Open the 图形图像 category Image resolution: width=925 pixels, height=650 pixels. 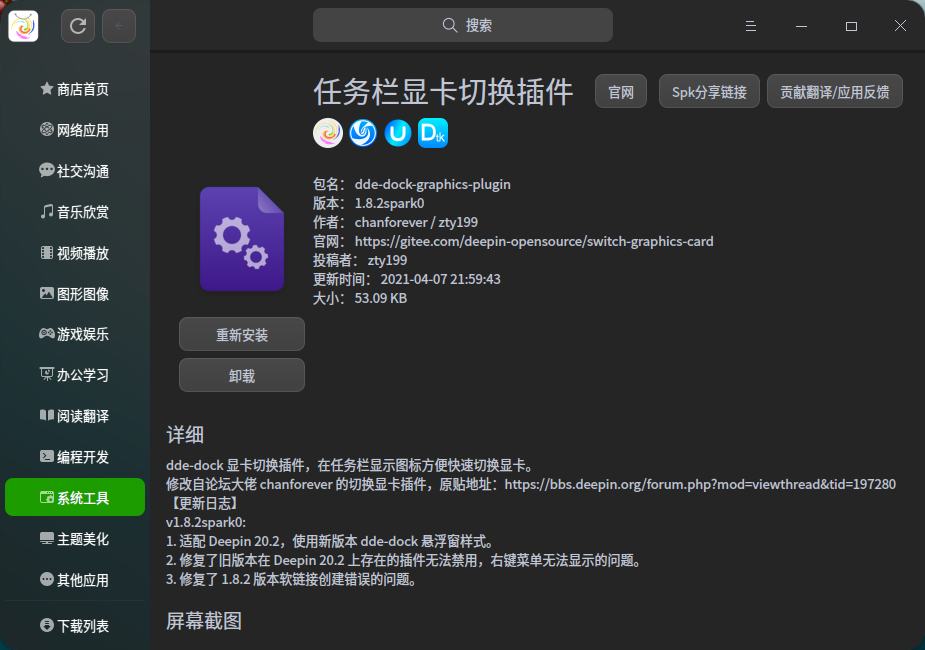pyautogui.click(x=75, y=294)
